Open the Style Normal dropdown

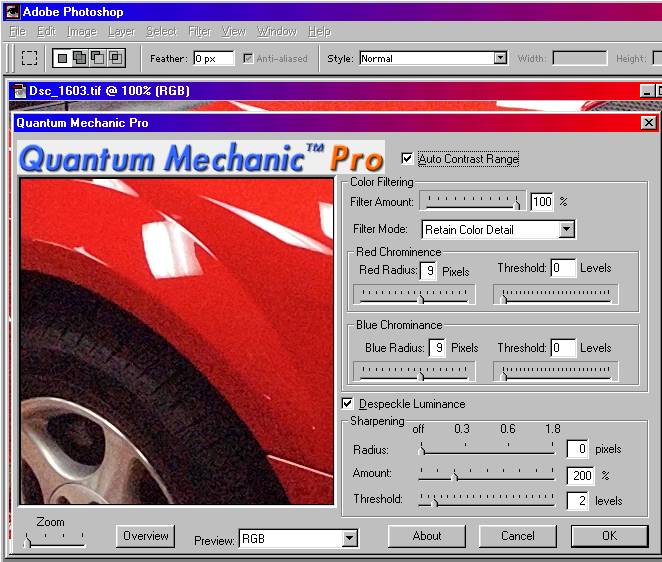500,57
